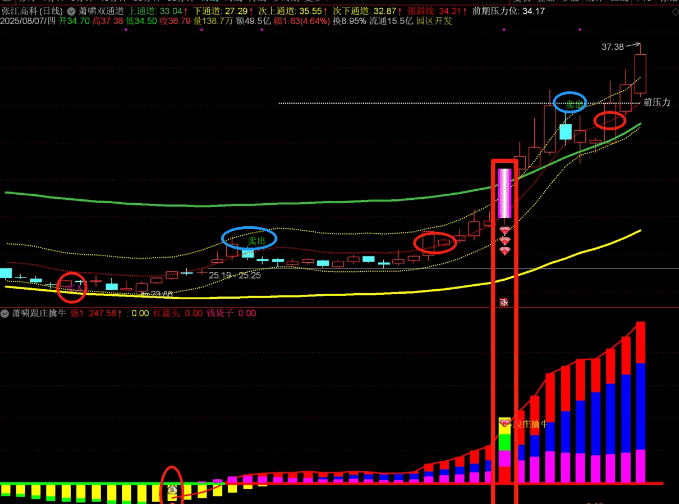Click the change 幅1.63(4.64%)

[x=302, y=21]
